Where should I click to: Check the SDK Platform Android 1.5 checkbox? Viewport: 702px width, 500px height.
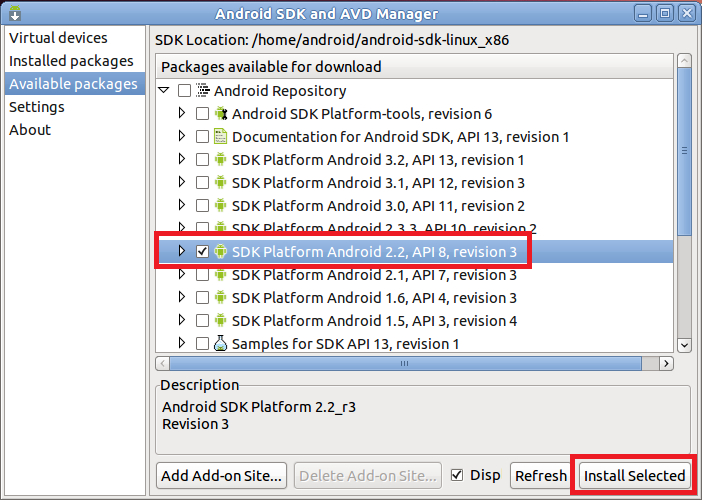[202, 320]
